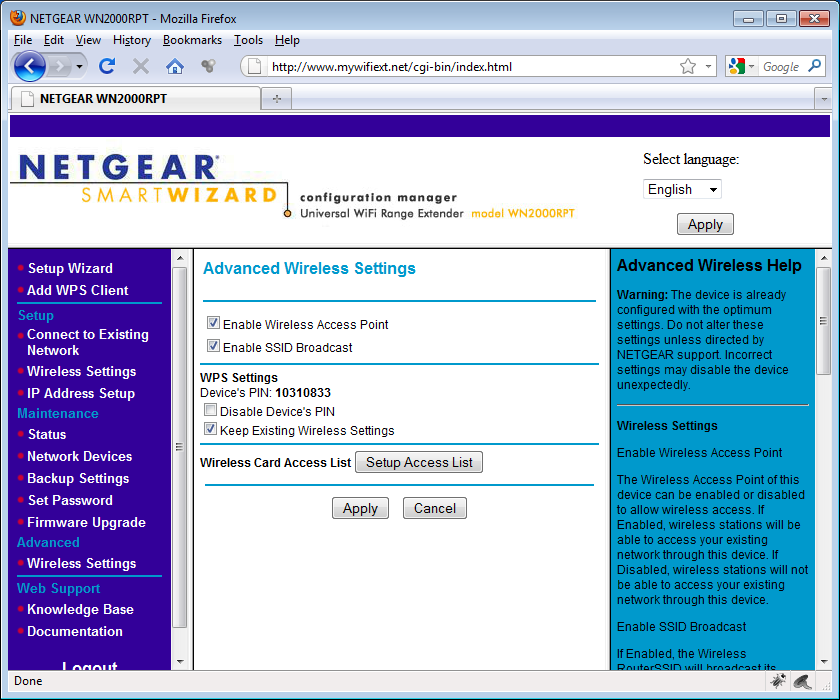The height and width of the screenshot is (700, 840).
Task: Click Apply under the language selector
Action: [705, 224]
